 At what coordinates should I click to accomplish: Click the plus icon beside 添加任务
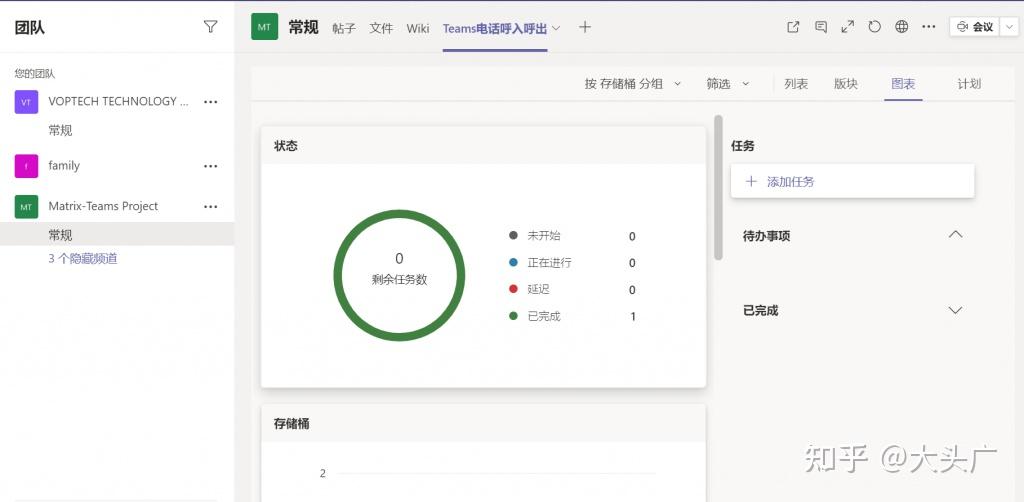pos(751,181)
